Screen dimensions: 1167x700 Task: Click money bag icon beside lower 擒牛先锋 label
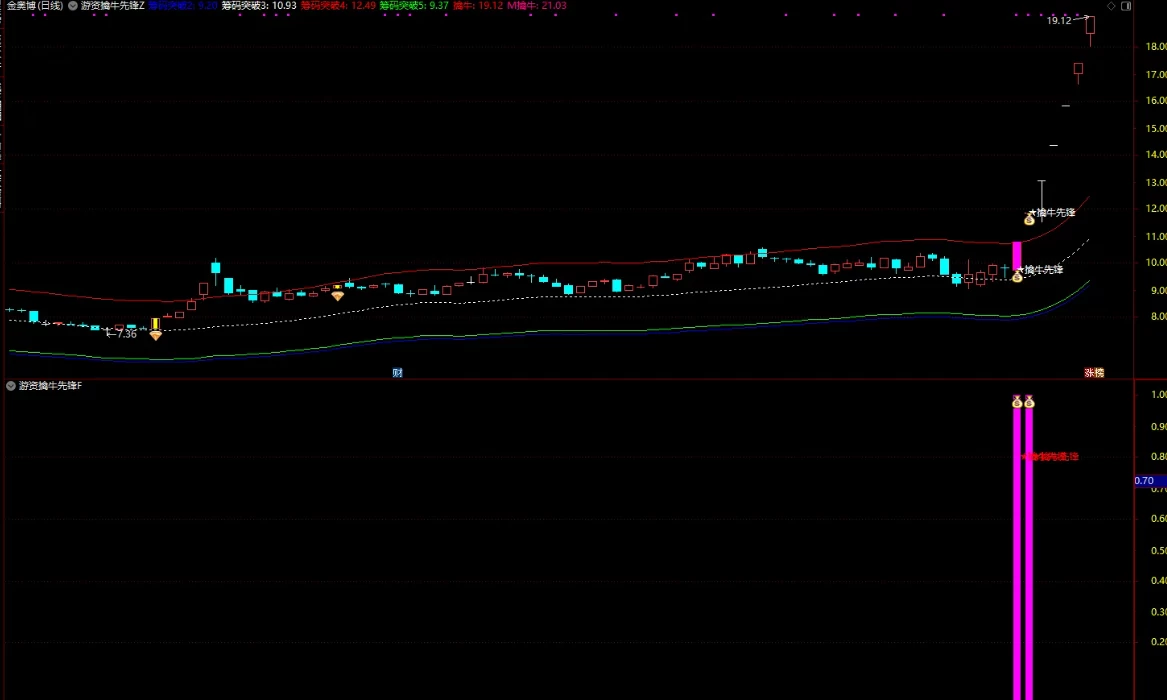tap(1017, 277)
